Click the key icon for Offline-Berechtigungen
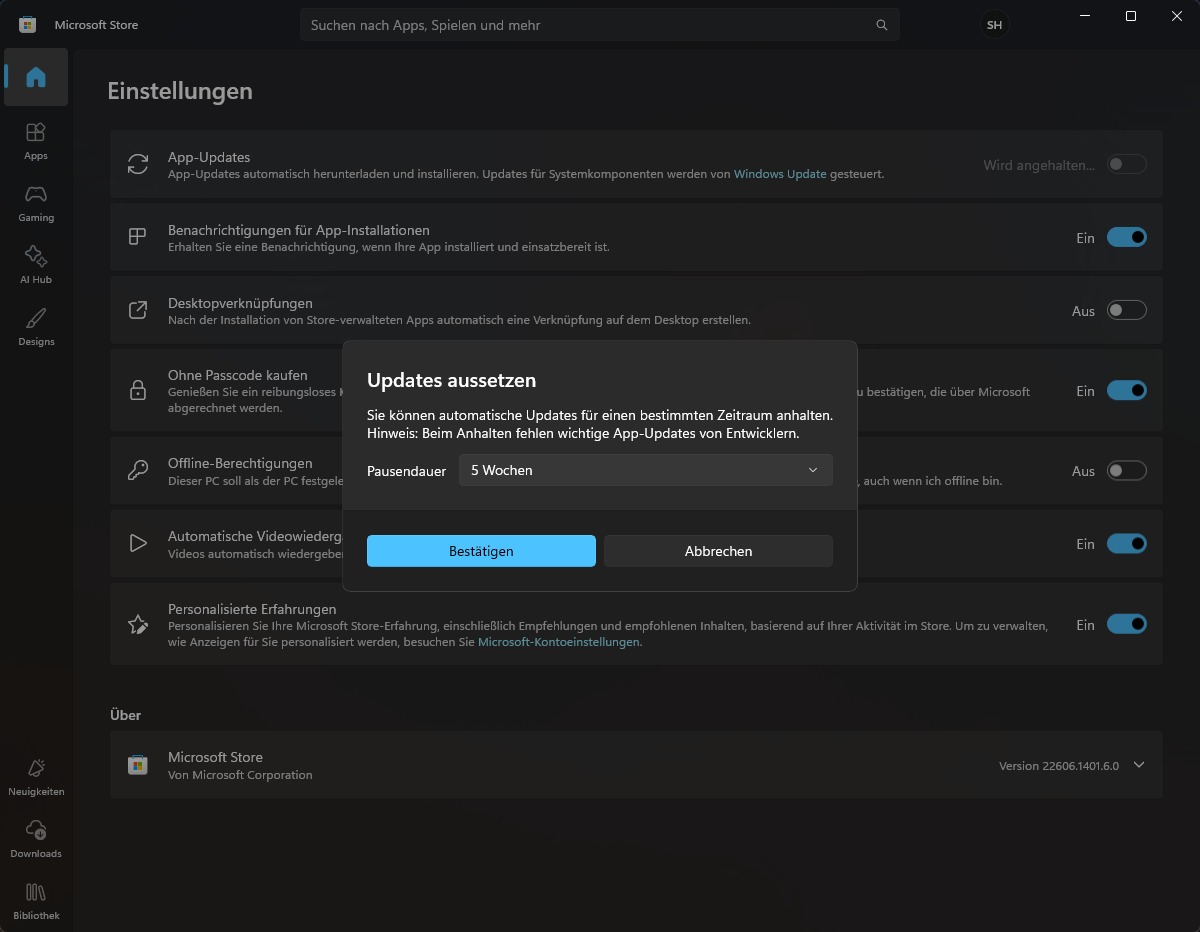Viewport: 1200px width, 932px height. pyautogui.click(x=138, y=470)
